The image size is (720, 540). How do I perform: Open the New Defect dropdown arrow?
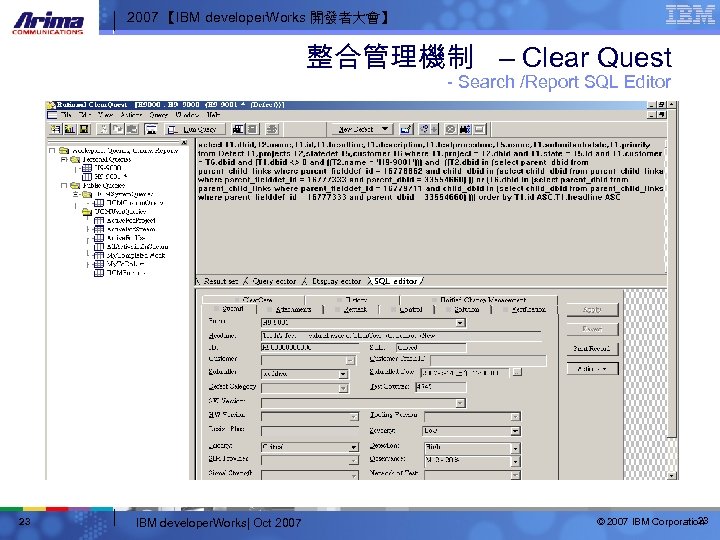385,129
